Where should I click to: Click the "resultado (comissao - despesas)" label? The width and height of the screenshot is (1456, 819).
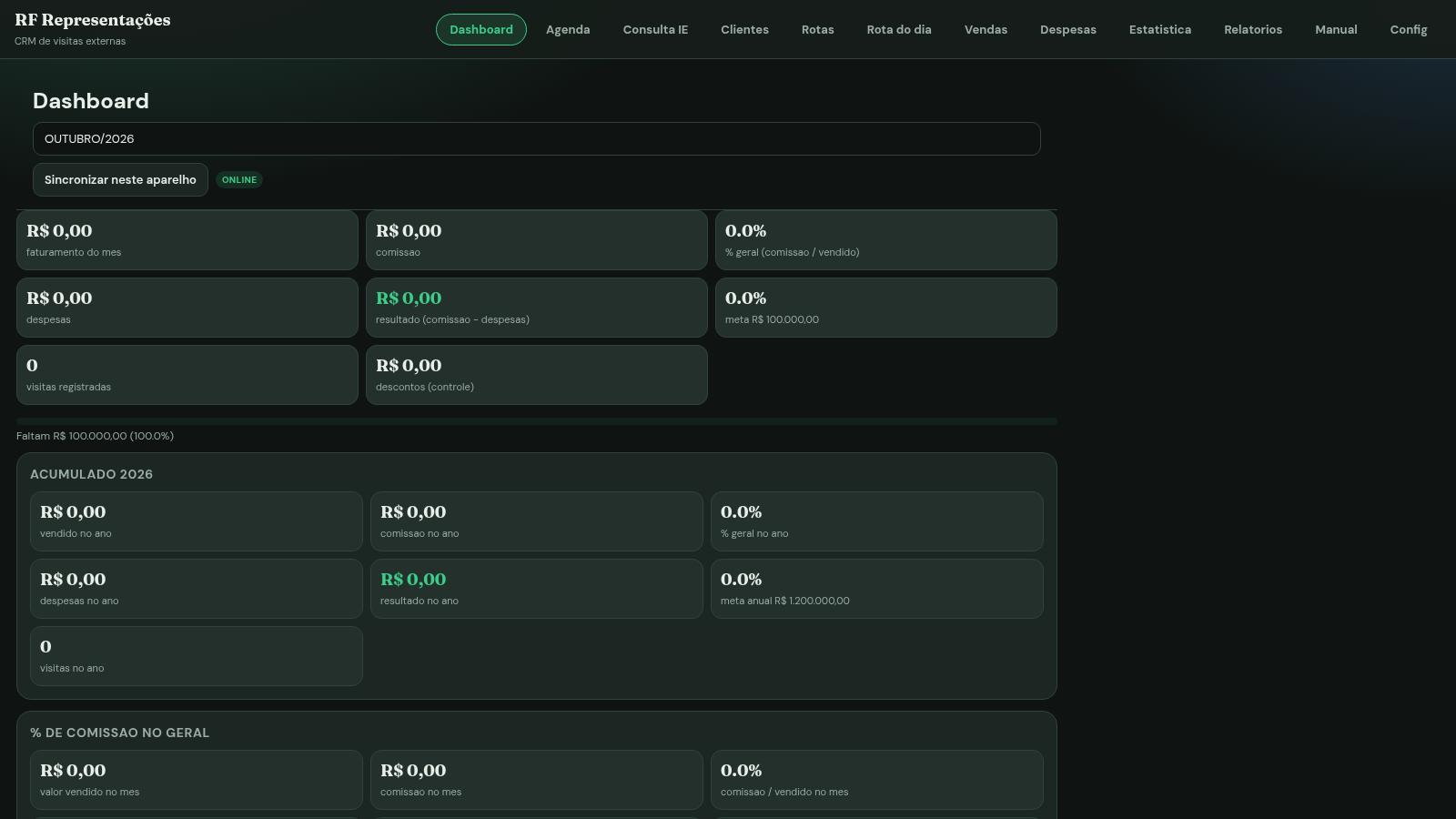click(452, 320)
